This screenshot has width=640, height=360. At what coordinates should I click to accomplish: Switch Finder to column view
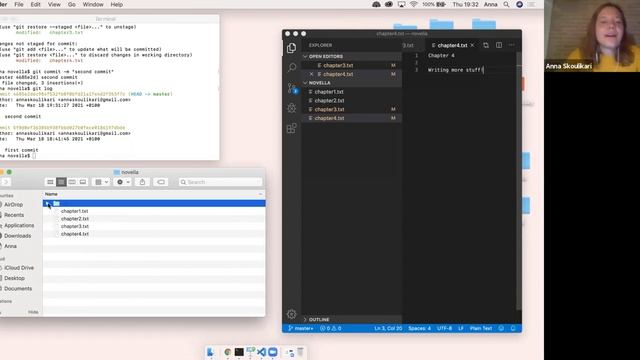tap(72, 182)
